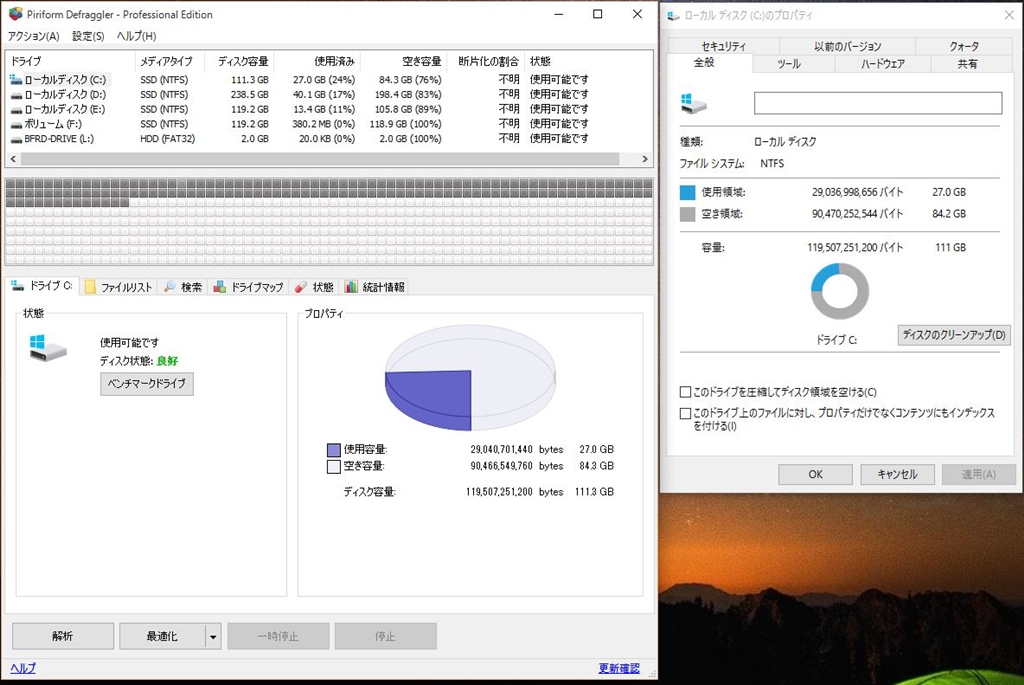Click the right scroll arrow of drive list
Screen dimensions: 1024x685
(645, 159)
